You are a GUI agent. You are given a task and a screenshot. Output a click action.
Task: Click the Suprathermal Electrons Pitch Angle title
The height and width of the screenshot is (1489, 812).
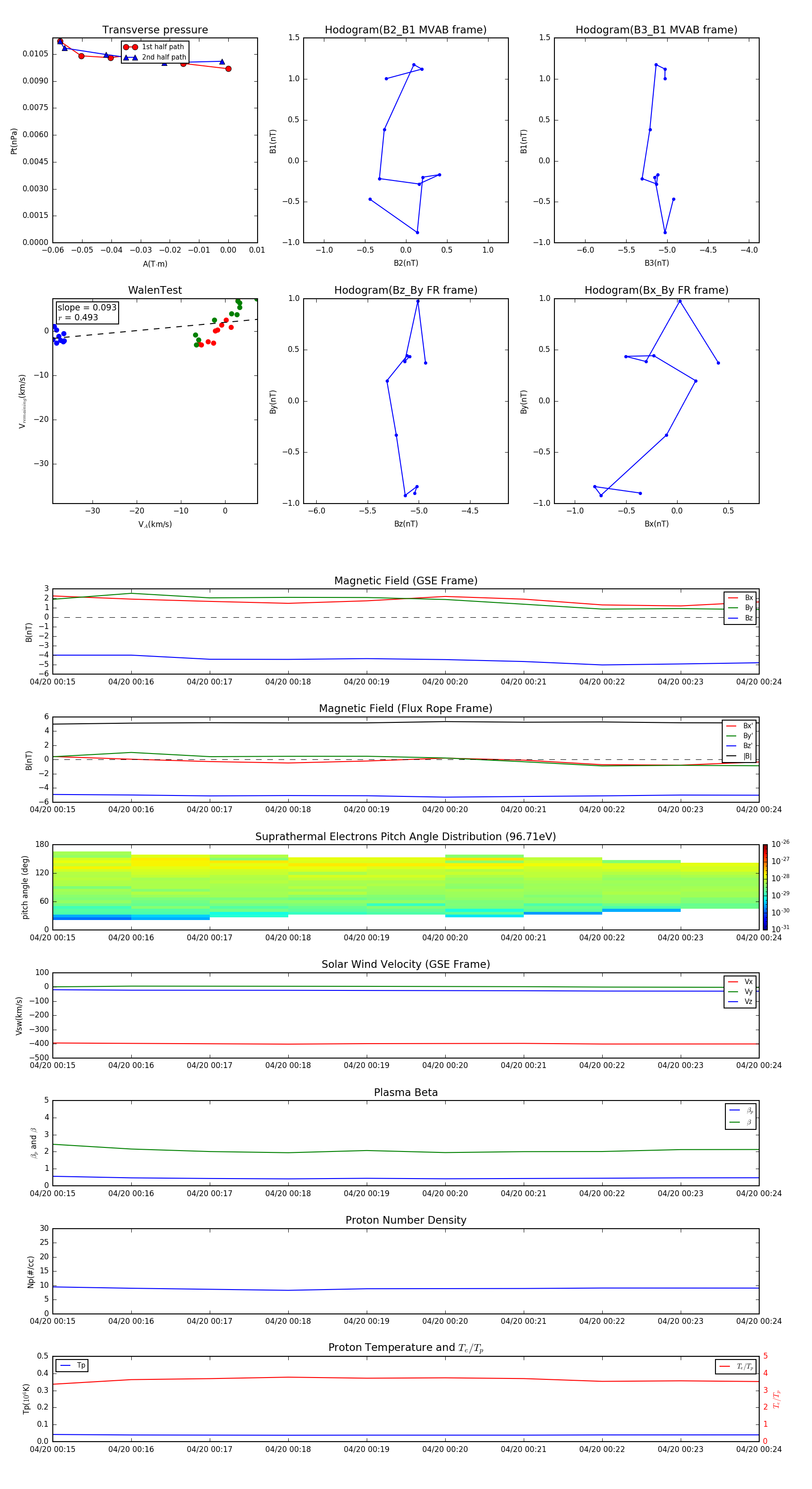click(406, 837)
